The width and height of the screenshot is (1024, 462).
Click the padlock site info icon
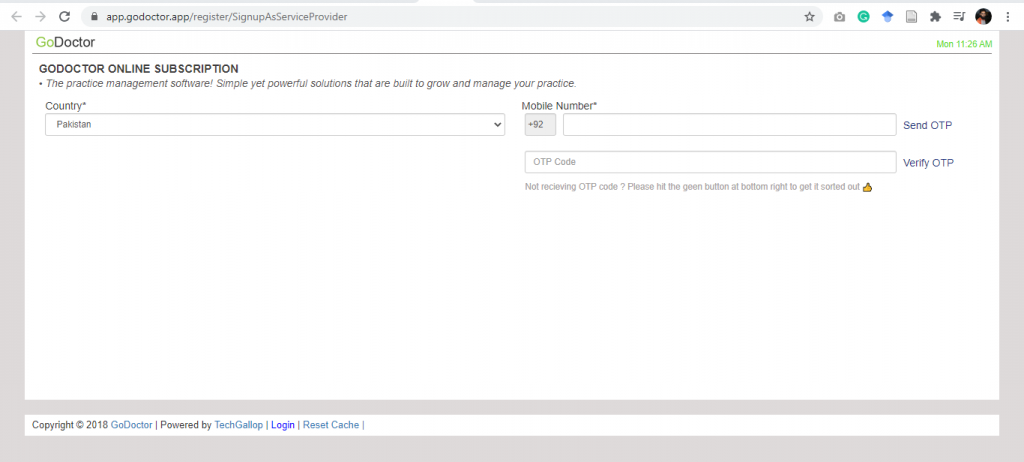point(95,16)
